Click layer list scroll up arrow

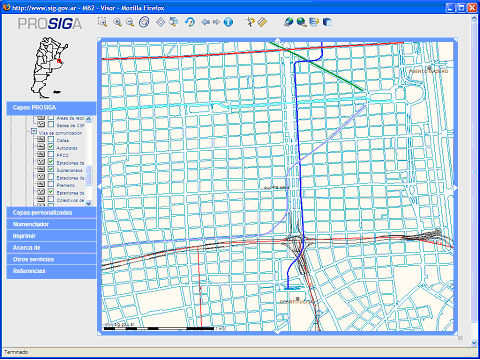88,119
